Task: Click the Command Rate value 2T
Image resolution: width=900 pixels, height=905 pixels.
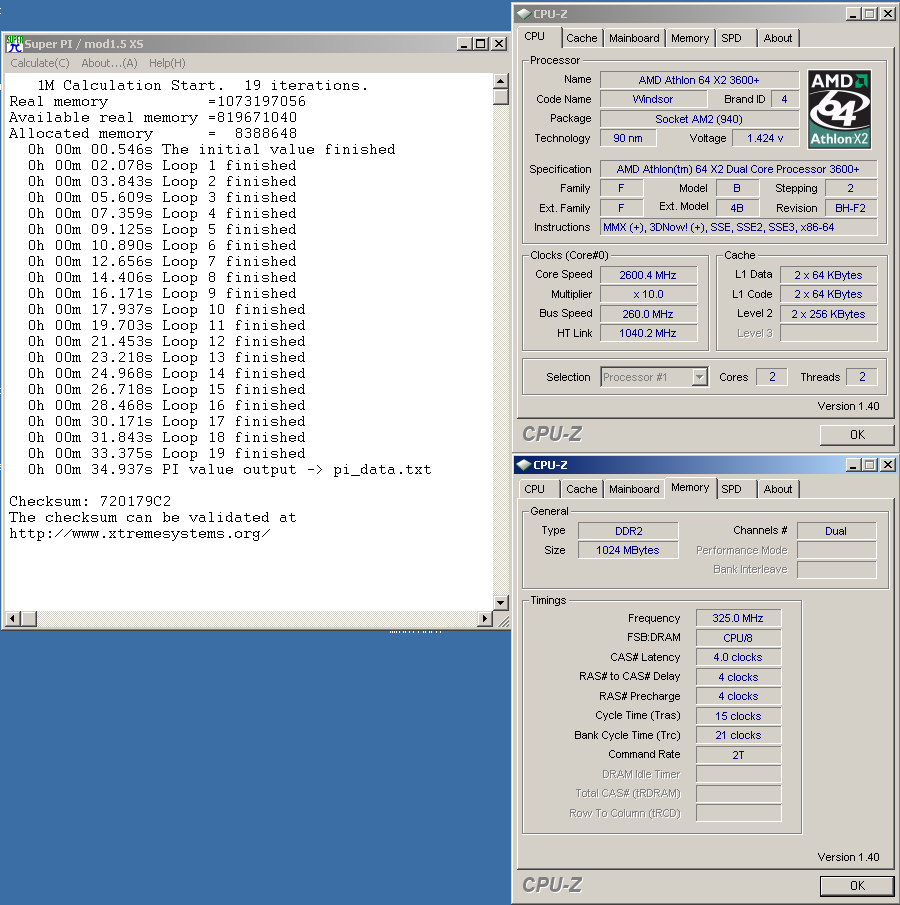Action: pos(738,755)
